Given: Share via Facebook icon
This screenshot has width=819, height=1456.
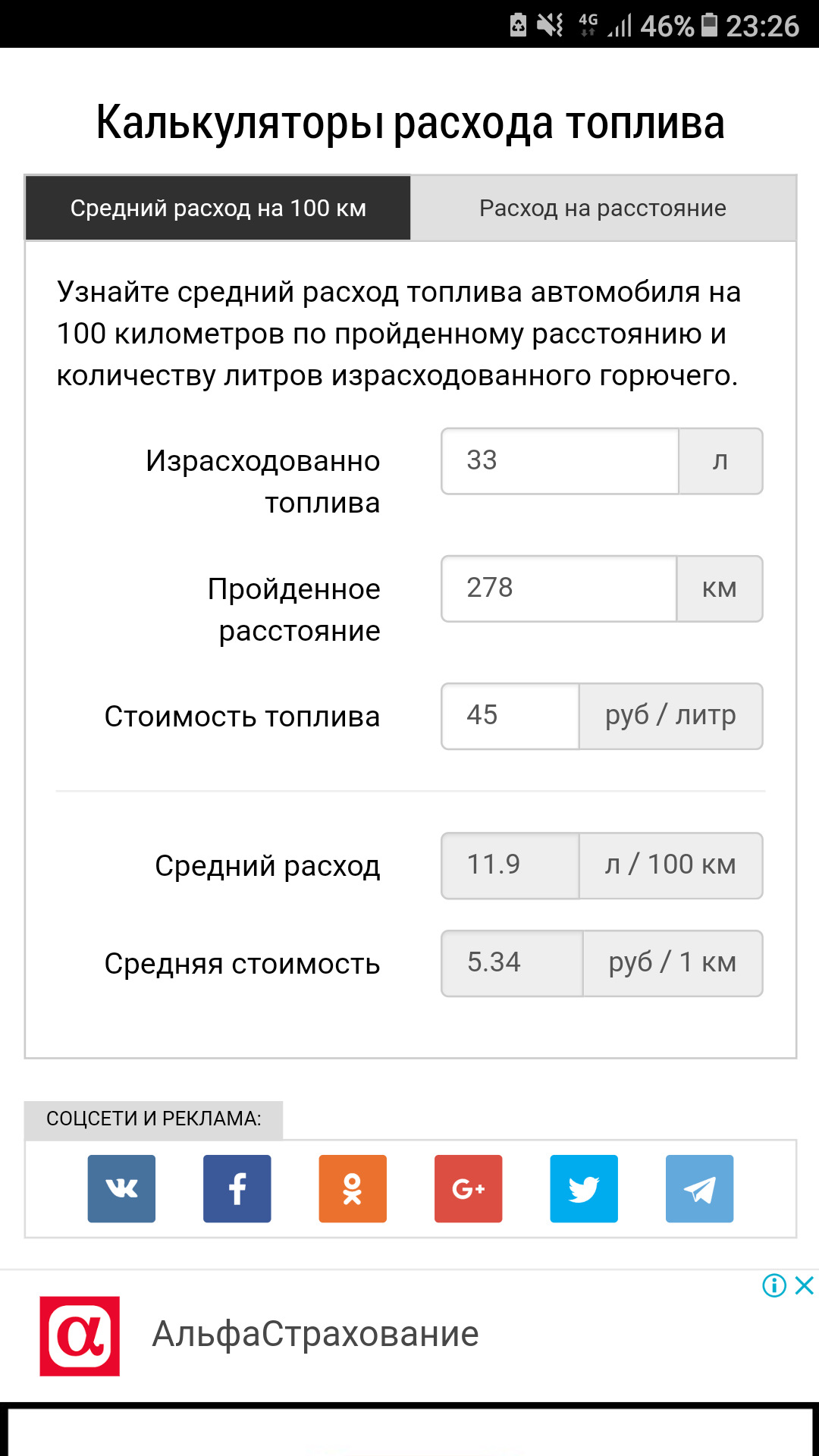Looking at the screenshot, I should pos(237,1188).
